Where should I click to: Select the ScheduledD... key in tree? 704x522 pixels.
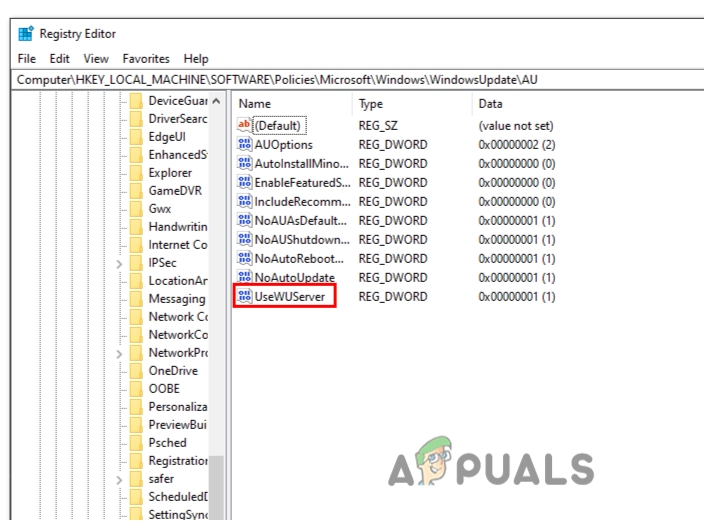[178, 496]
